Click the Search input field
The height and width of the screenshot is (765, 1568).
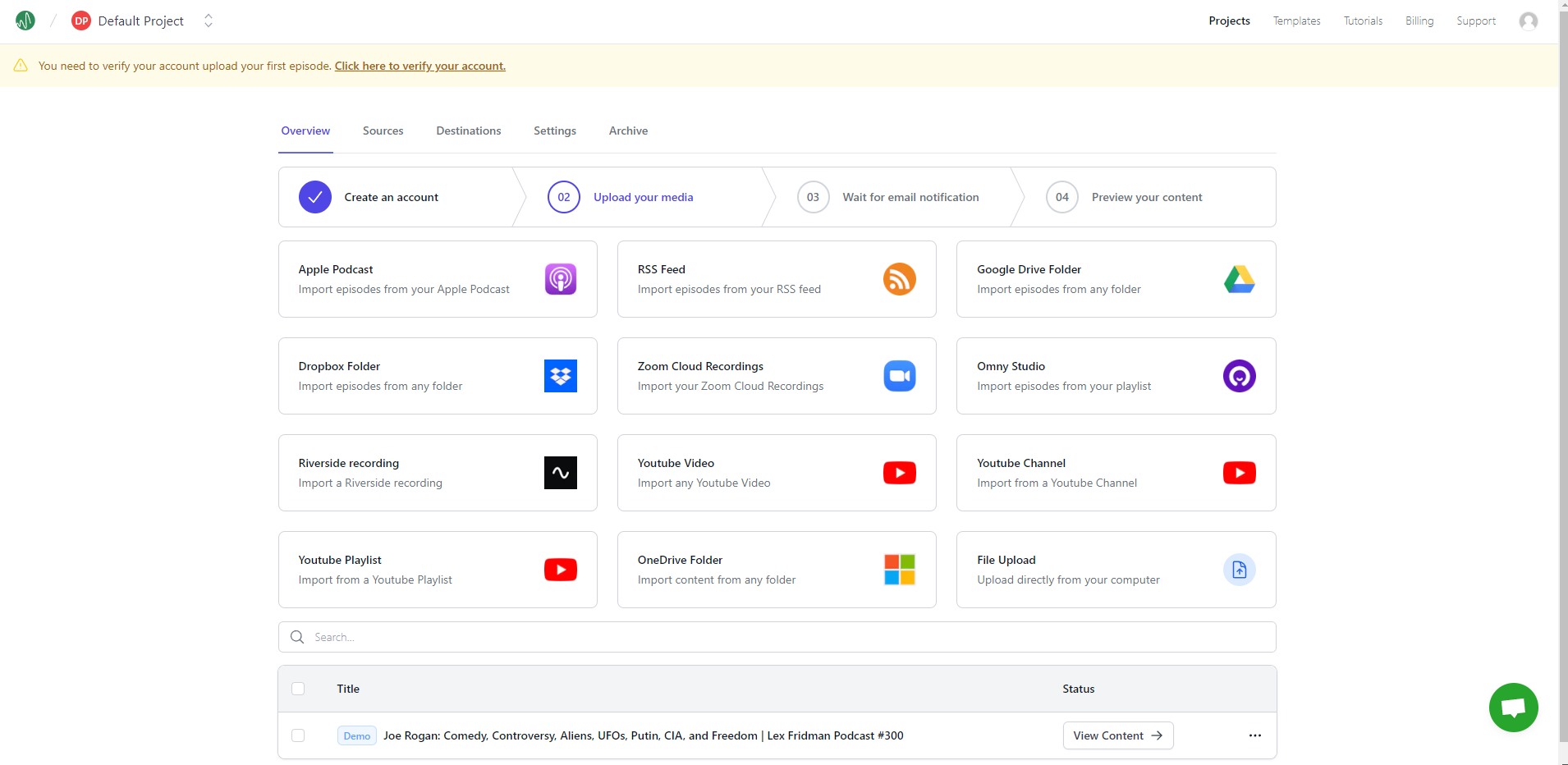point(777,637)
